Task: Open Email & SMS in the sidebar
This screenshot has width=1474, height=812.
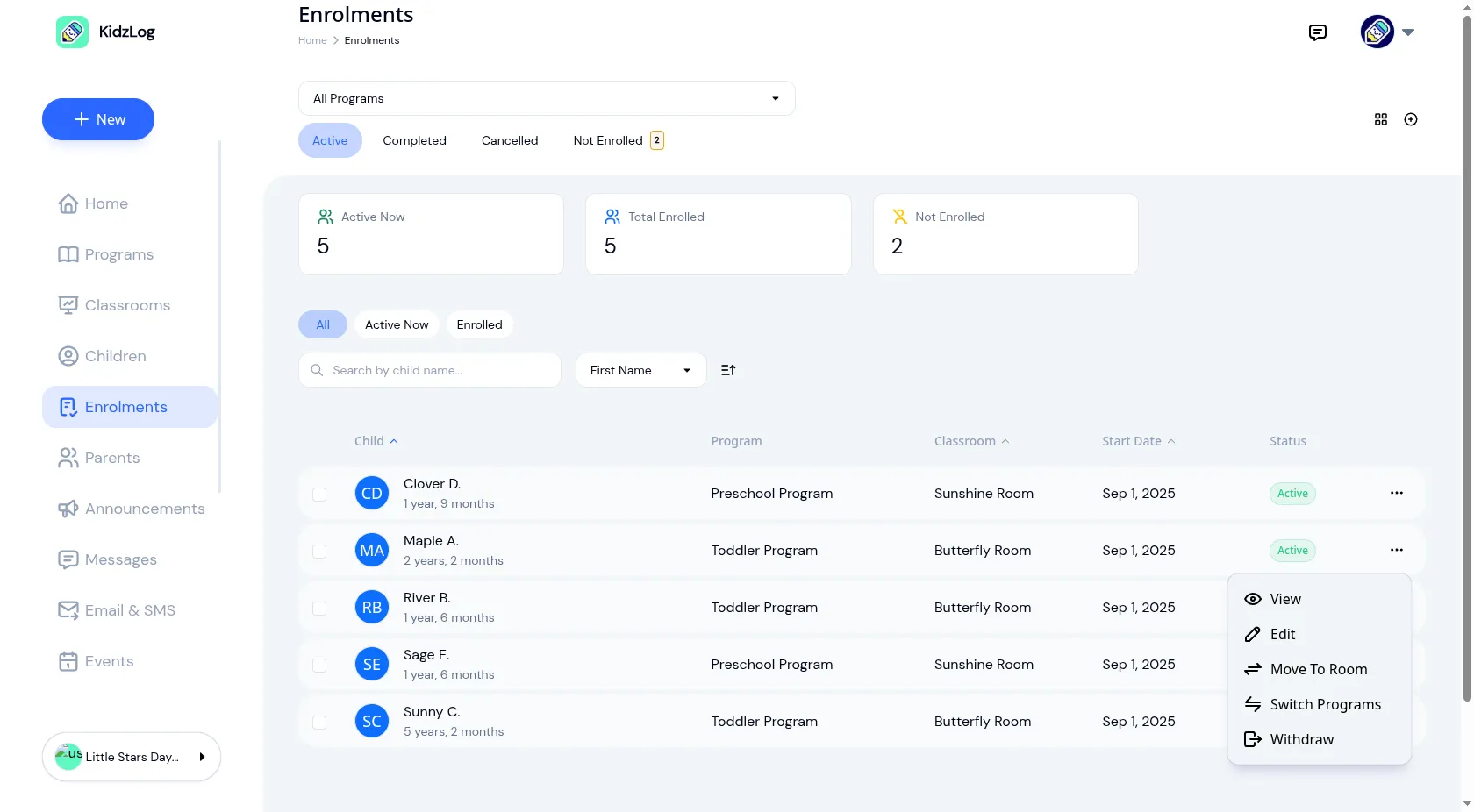Action: (130, 610)
